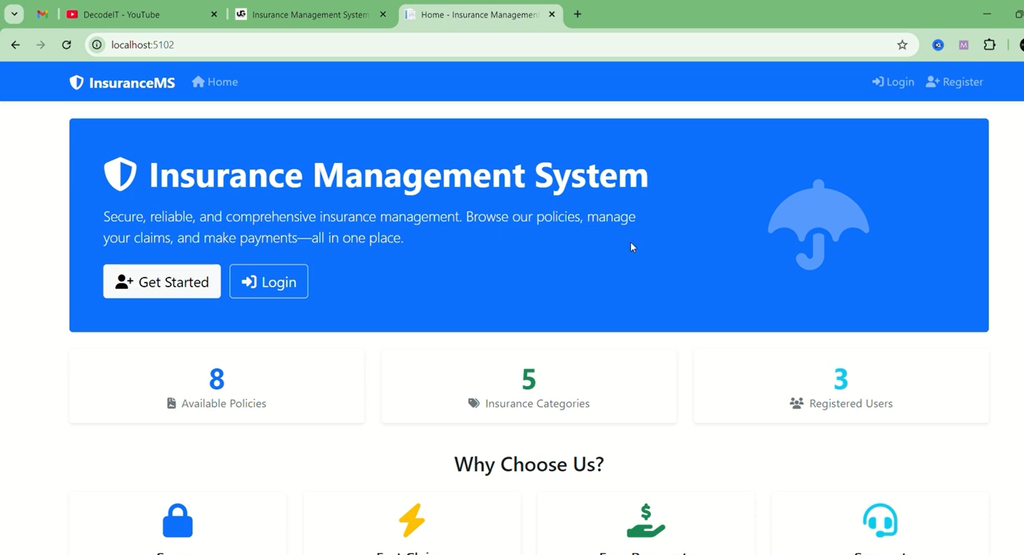1024x555 pixels.
Task: Go back in browser history
Action: tap(16, 45)
